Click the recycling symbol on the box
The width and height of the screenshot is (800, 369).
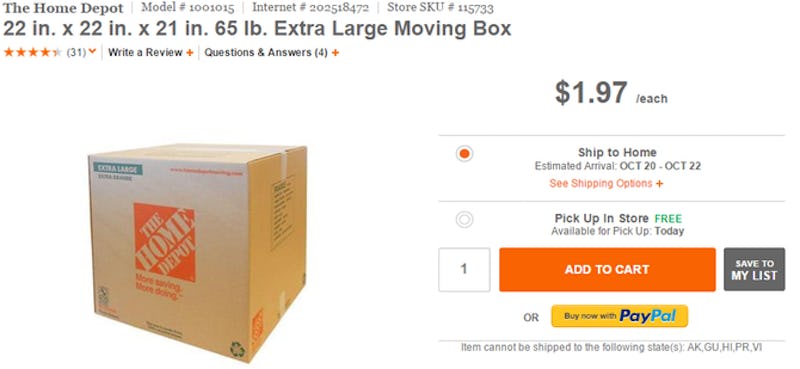coord(237,349)
